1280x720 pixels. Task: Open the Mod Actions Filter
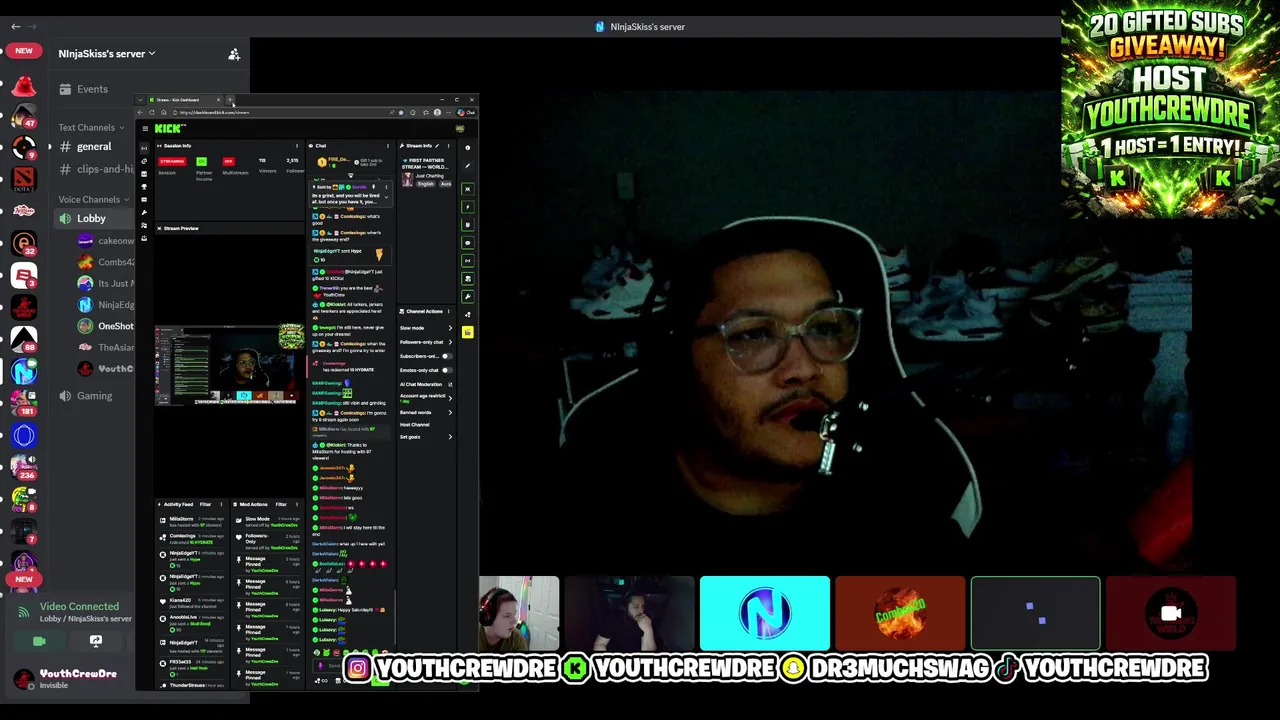tap(281, 504)
